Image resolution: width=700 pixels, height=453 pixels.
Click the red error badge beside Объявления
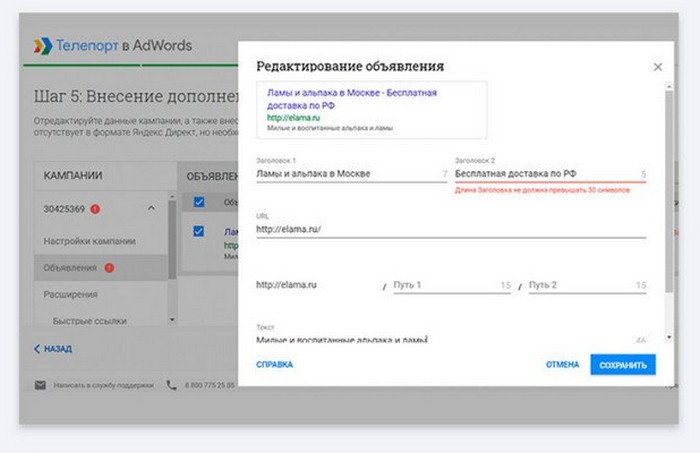click(x=109, y=268)
